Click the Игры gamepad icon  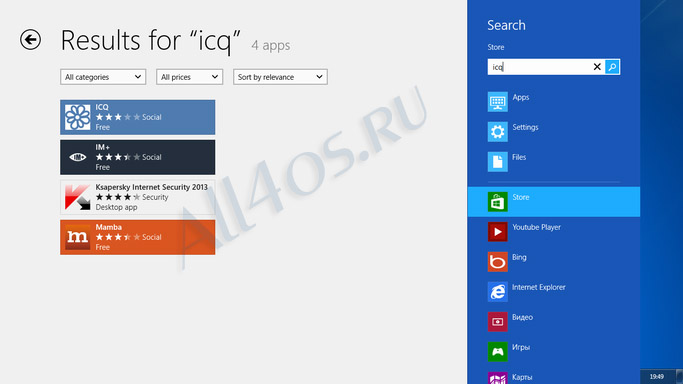(x=497, y=352)
